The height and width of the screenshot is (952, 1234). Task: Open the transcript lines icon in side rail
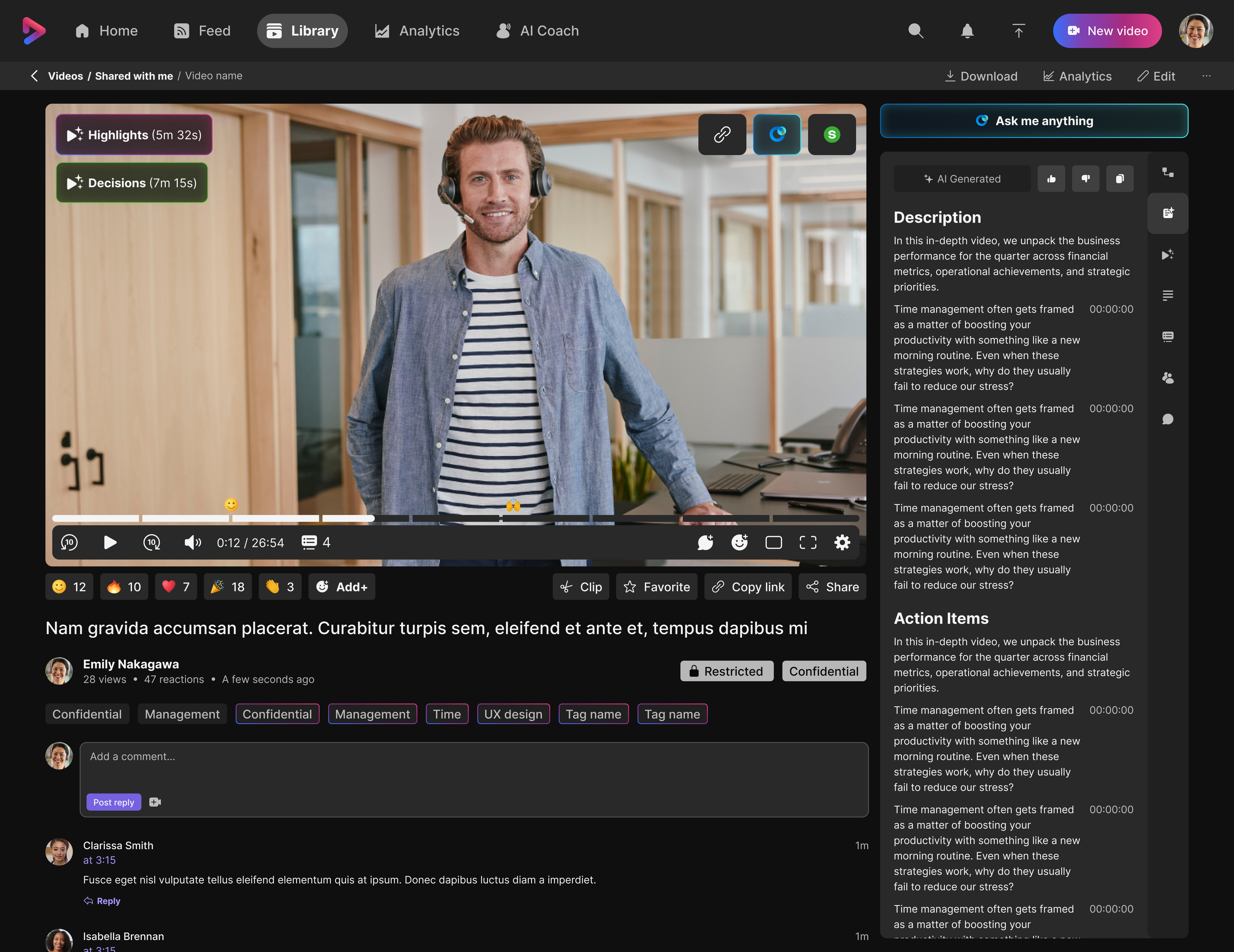pos(1168,295)
